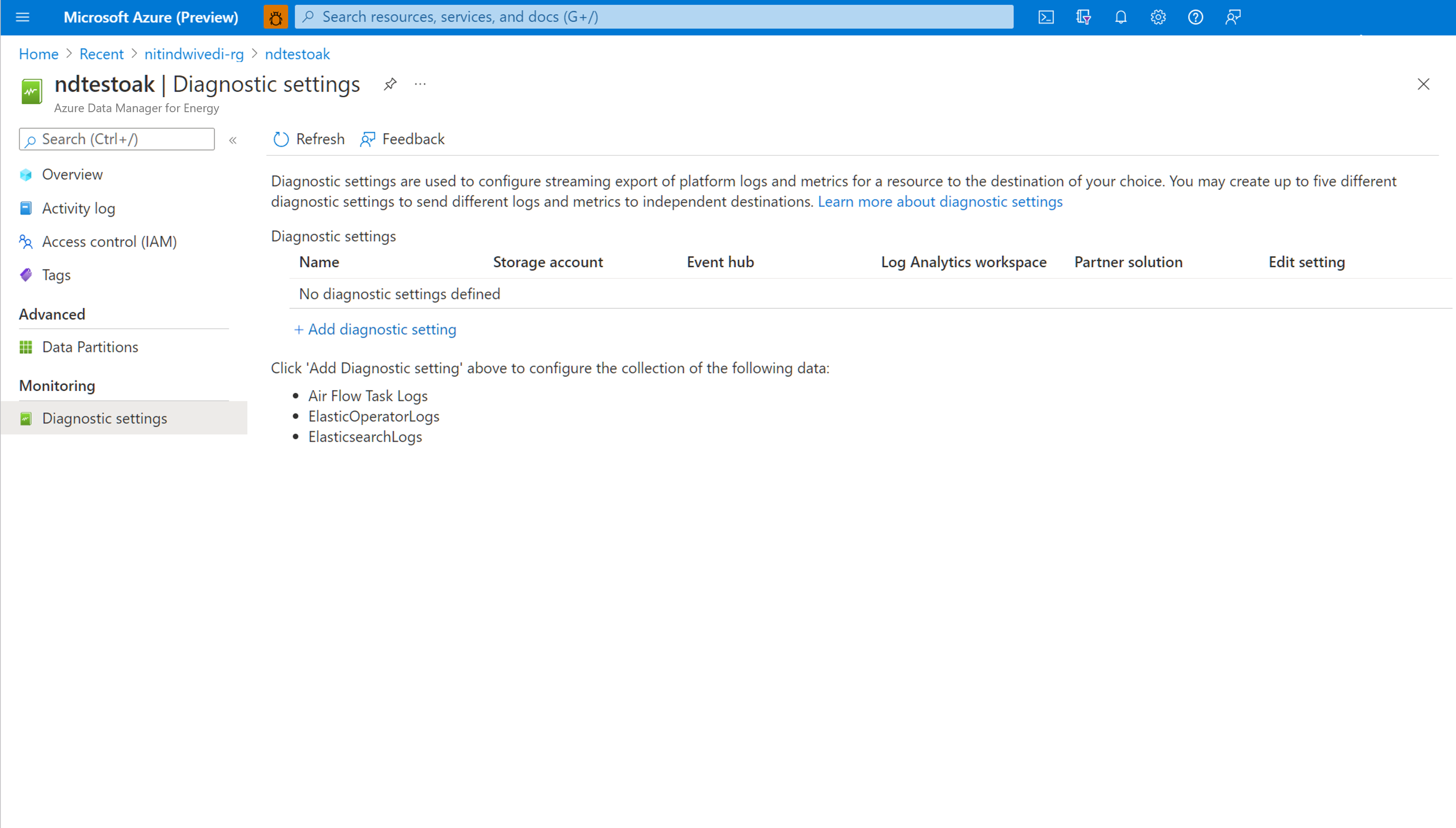Click Add diagnostic setting

point(375,329)
